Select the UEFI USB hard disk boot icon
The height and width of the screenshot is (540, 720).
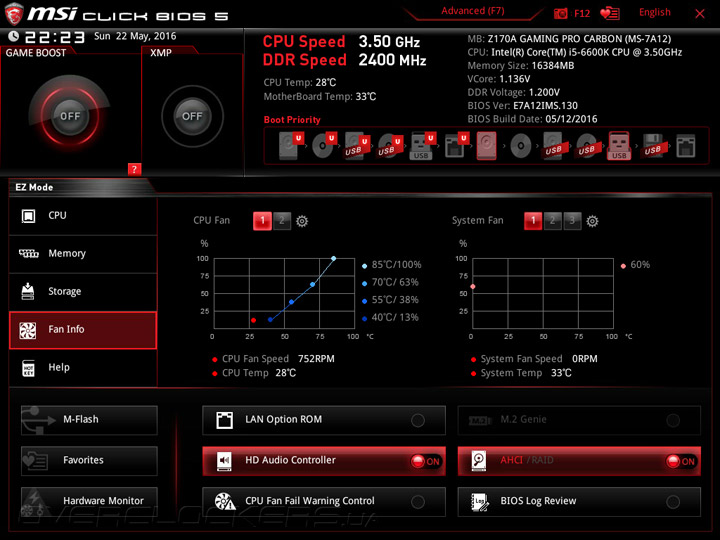point(357,146)
